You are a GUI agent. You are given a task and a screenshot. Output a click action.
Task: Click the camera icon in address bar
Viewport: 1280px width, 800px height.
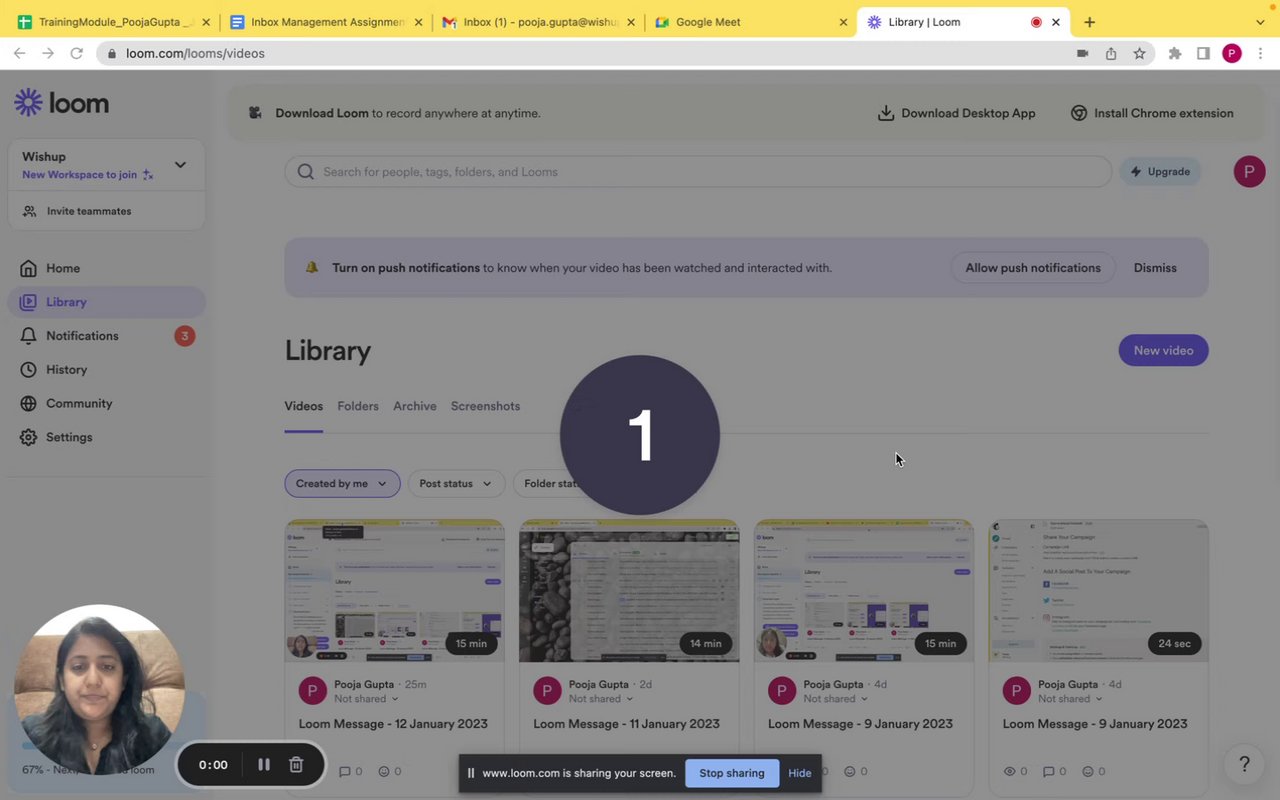pos(1082,53)
